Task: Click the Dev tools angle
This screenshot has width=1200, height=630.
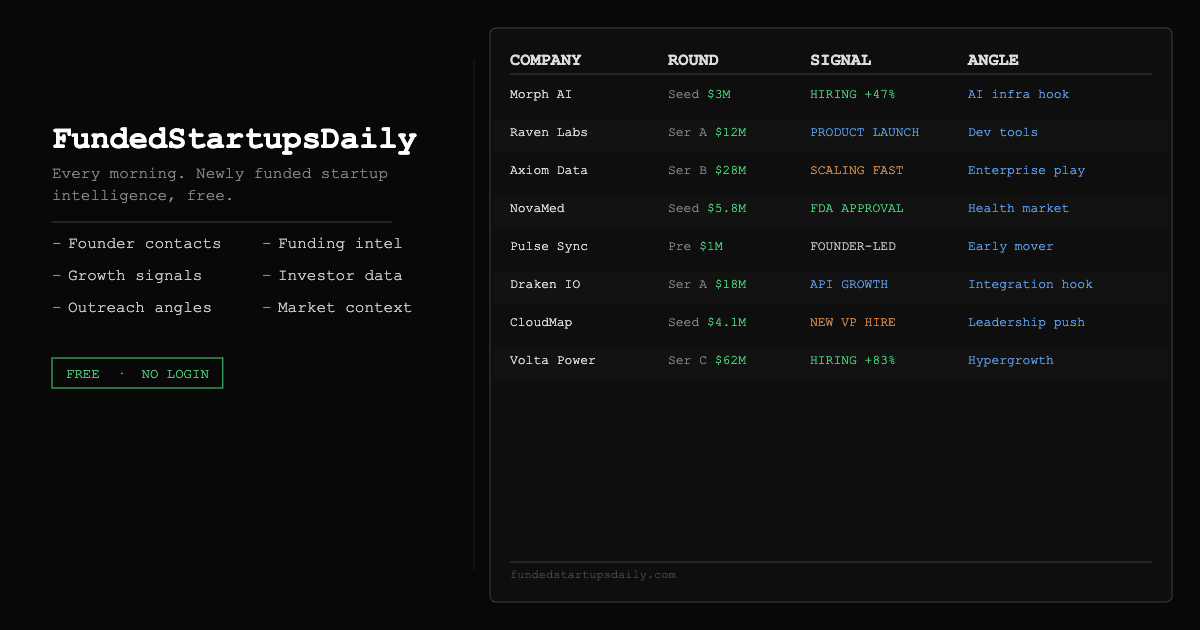Action: (x=1003, y=132)
